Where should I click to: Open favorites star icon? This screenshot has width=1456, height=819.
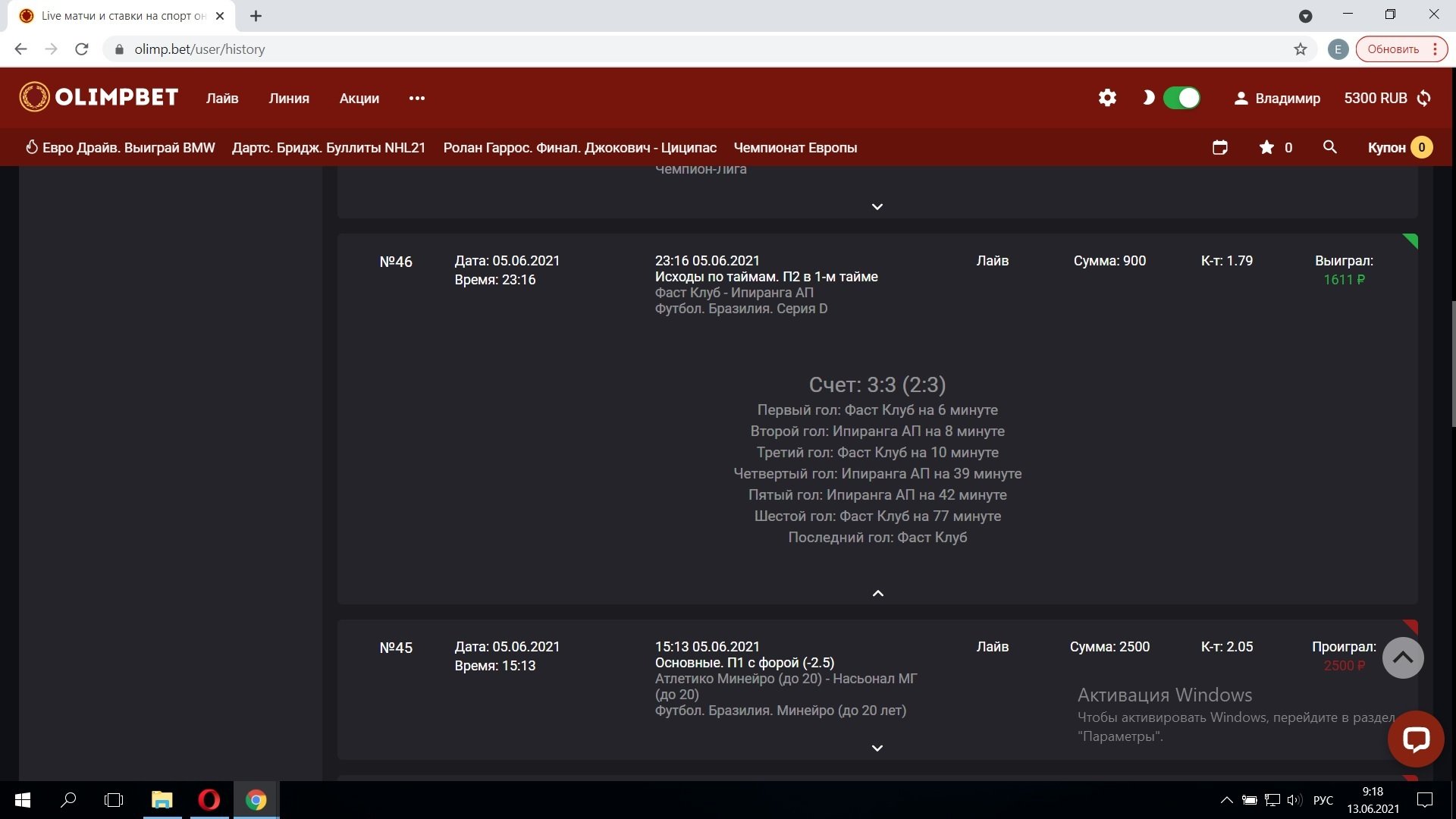[x=1266, y=147]
